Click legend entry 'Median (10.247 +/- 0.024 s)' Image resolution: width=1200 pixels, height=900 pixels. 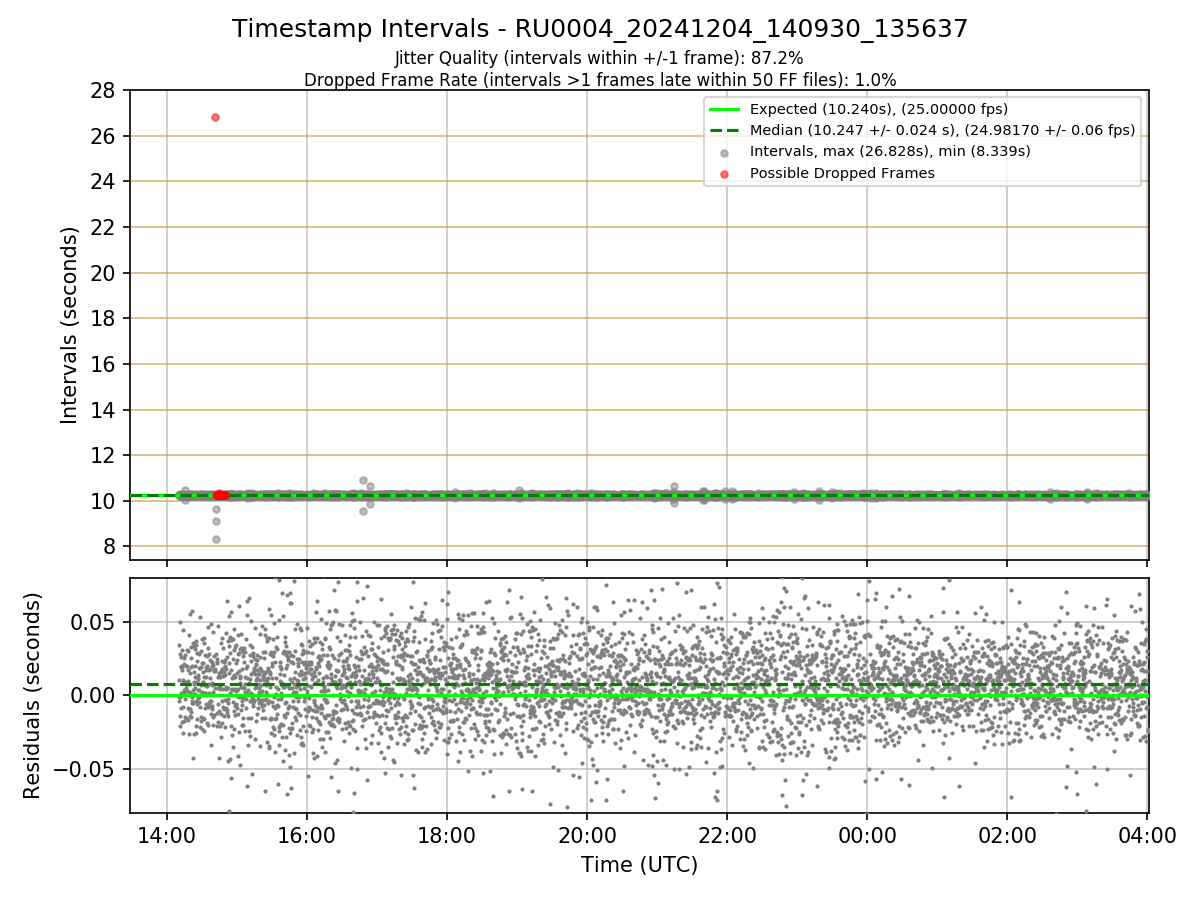click(942, 130)
